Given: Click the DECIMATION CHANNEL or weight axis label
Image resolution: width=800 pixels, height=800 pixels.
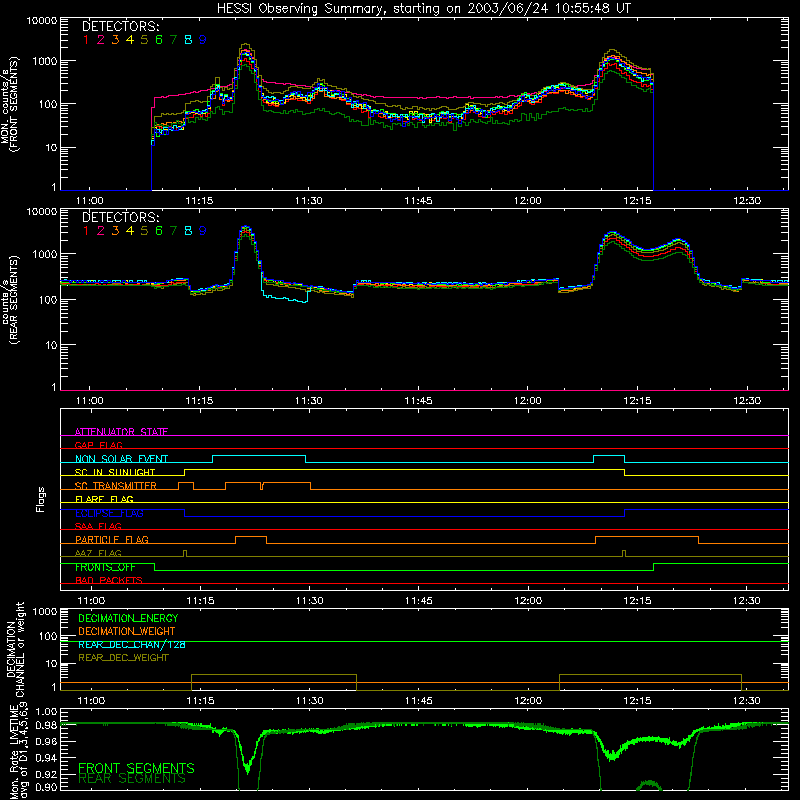Looking at the screenshot, I should point(15,649).
